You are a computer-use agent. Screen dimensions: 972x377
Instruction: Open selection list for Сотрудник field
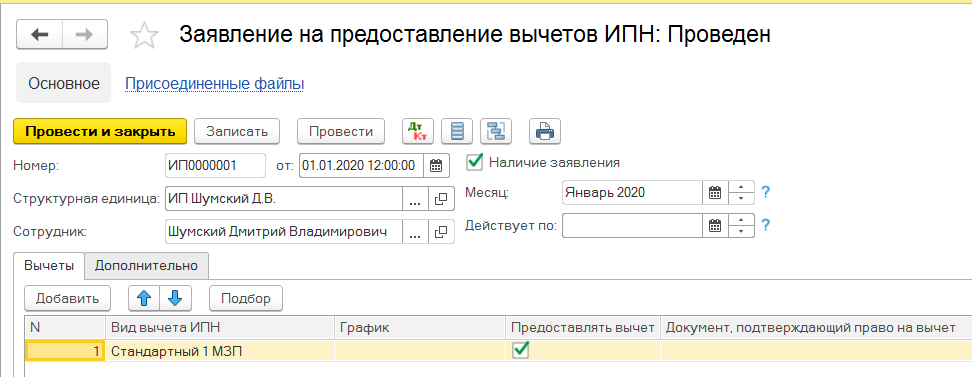(x=415, y=233)
